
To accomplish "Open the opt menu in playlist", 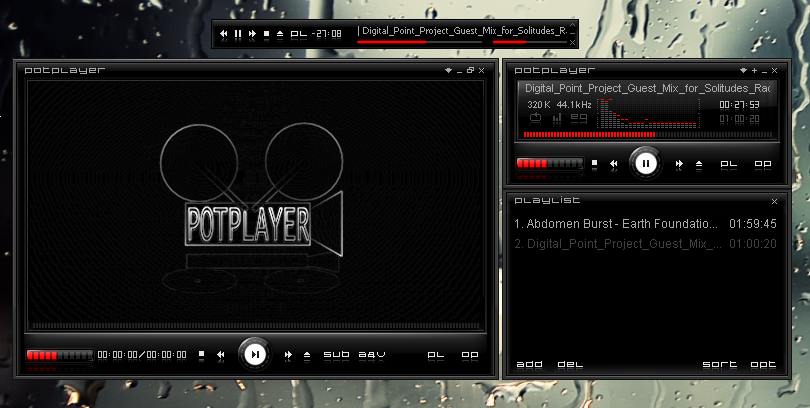I will 763,364.
